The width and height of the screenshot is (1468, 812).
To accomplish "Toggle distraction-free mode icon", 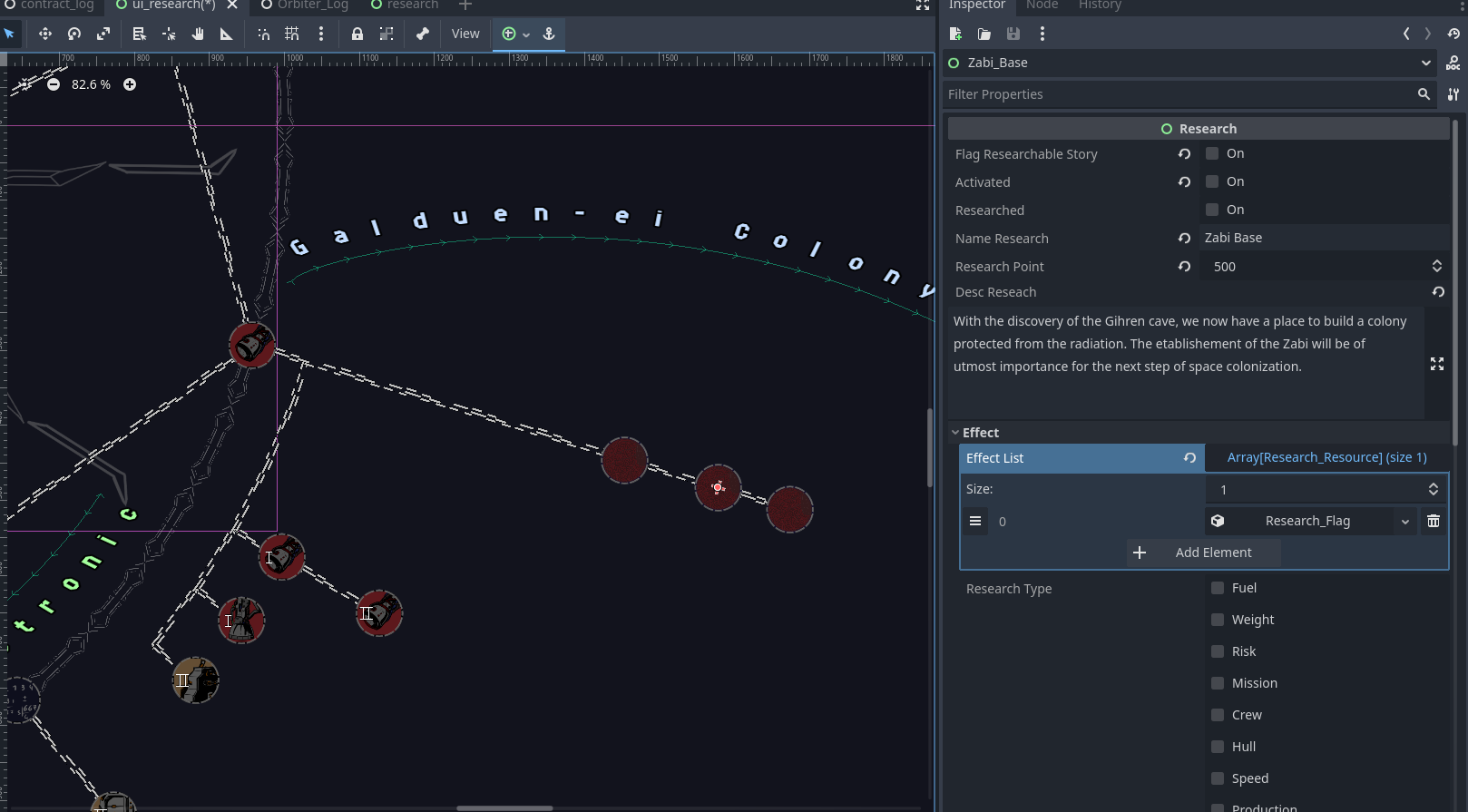I will click(x=923, y=5).
